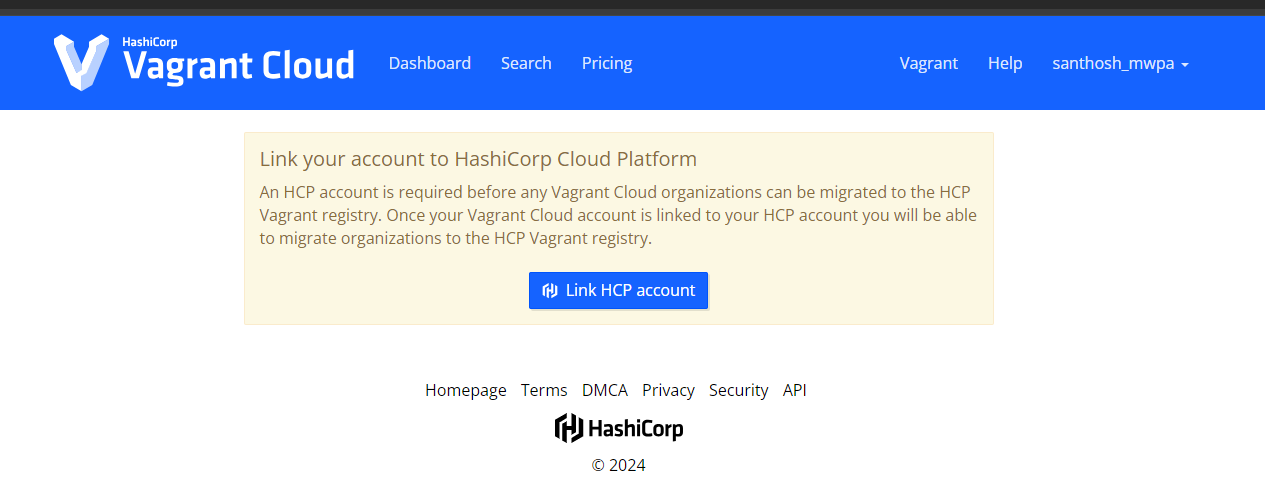Visit the Privacy footer link

668,390
